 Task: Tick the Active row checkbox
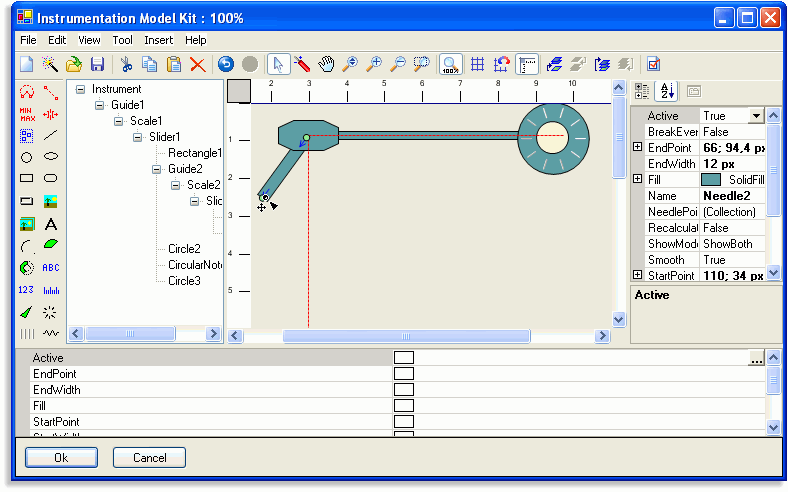[404, 358]
